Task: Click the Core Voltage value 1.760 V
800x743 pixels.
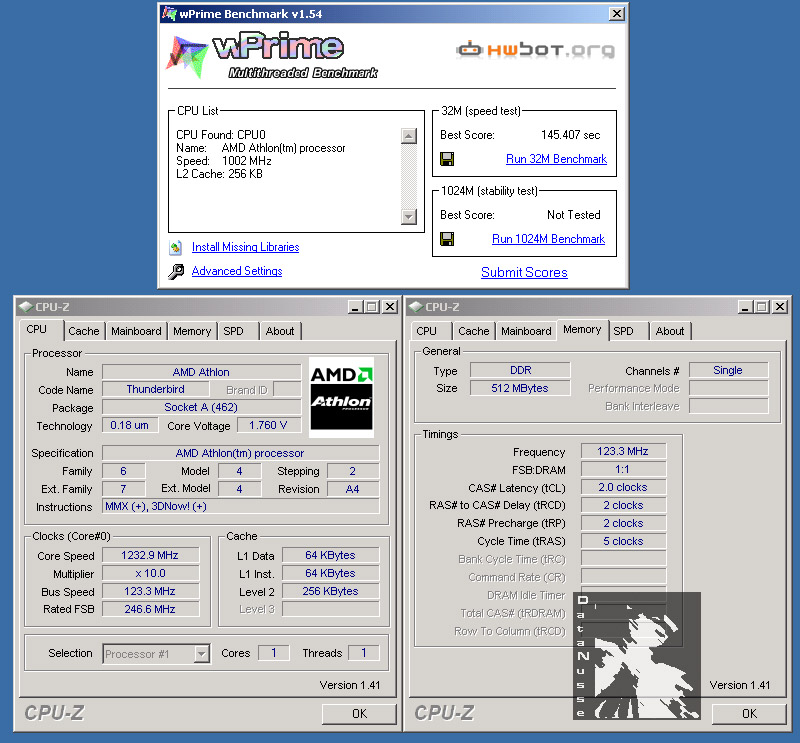Action: pyautogui.click(x=268, y=425)
